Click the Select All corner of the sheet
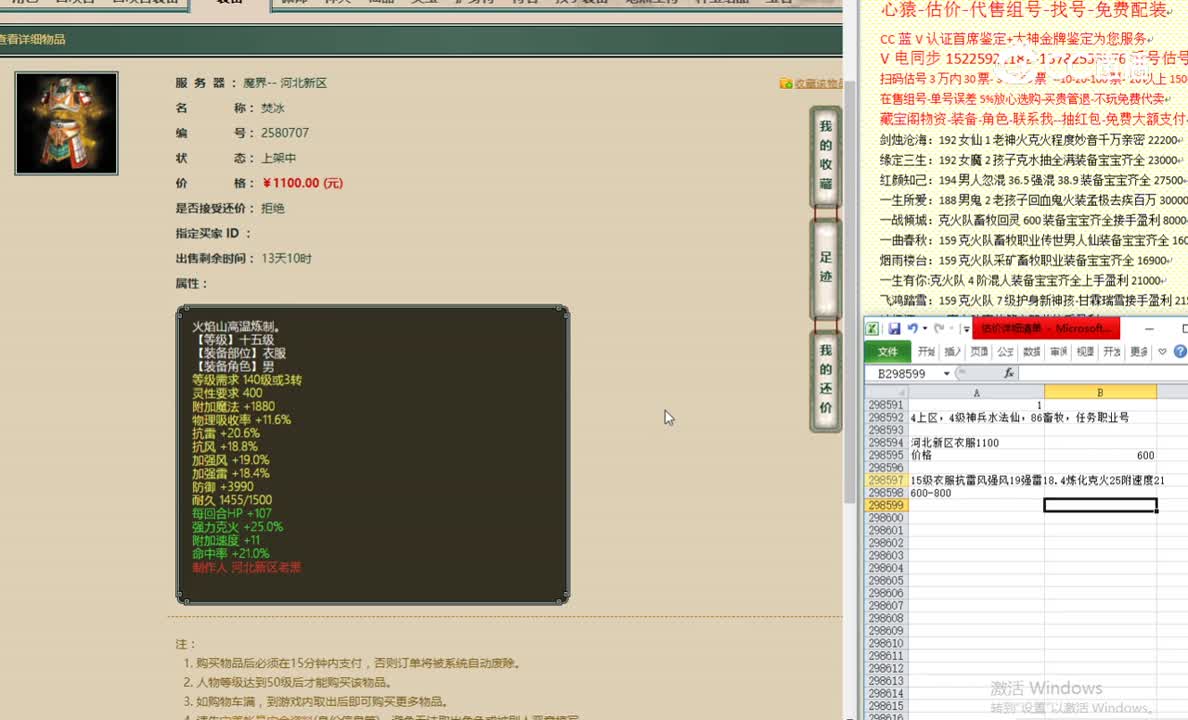This screenshot has width=1188, height=720. click(x=886, y=392)
